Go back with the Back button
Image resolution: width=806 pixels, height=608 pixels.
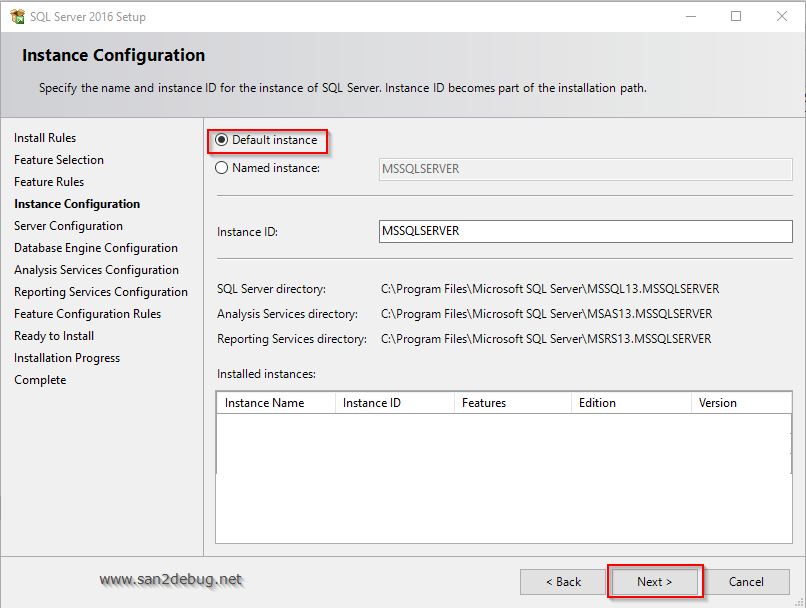(563, 582)
